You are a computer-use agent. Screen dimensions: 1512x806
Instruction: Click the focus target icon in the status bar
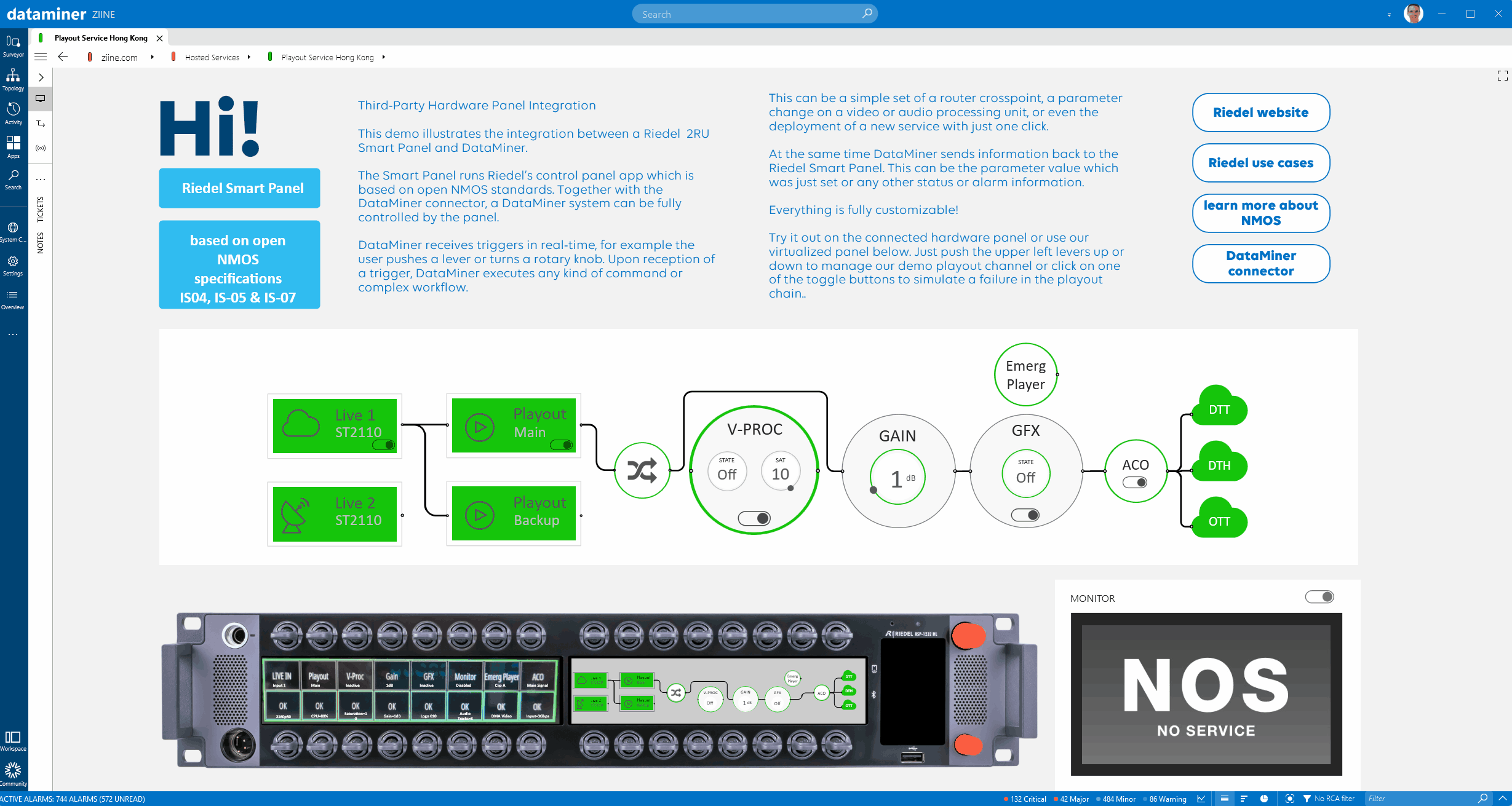(x=1289, y=799)
